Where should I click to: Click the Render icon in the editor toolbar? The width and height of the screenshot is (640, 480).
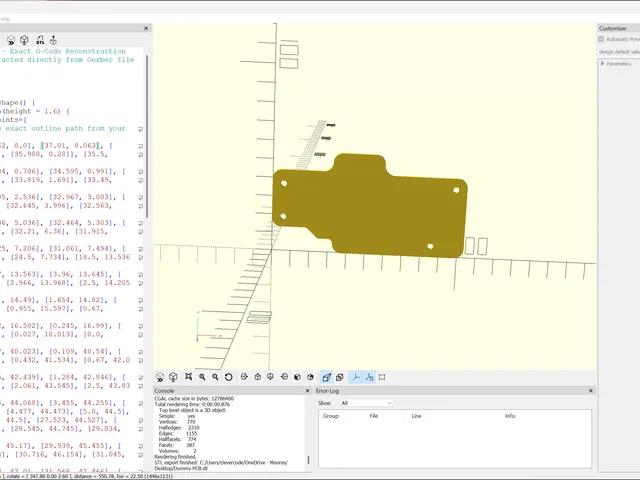pos(24,40)
